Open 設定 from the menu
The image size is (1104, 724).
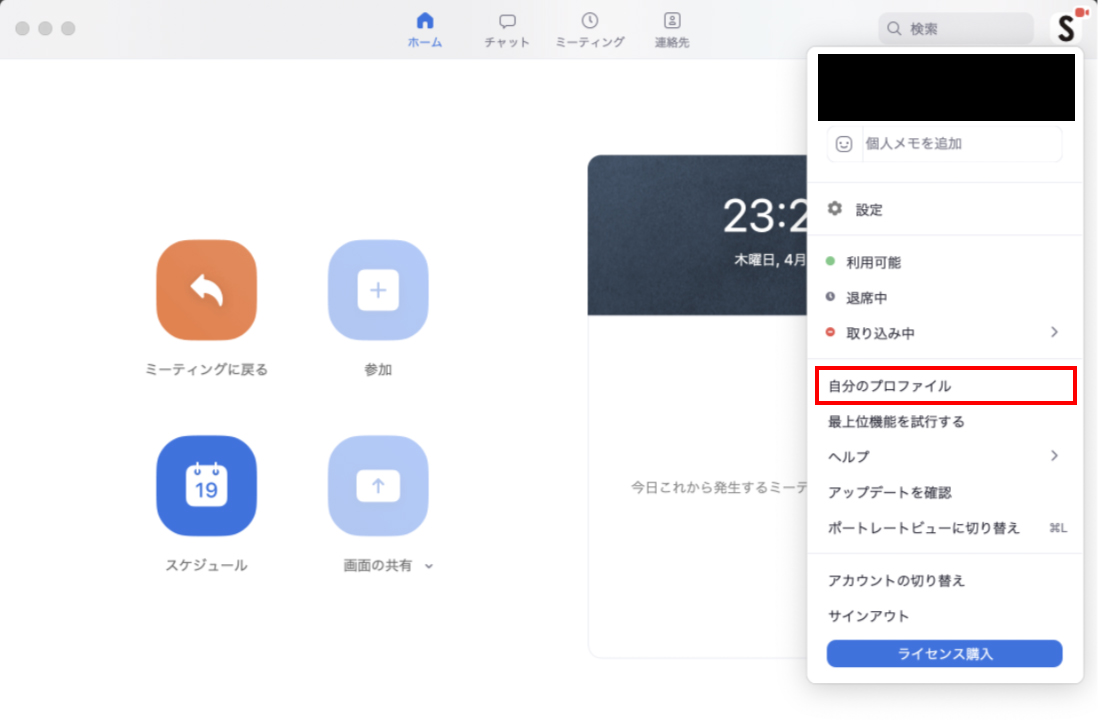pyautogui.click(x=944, y=209)
